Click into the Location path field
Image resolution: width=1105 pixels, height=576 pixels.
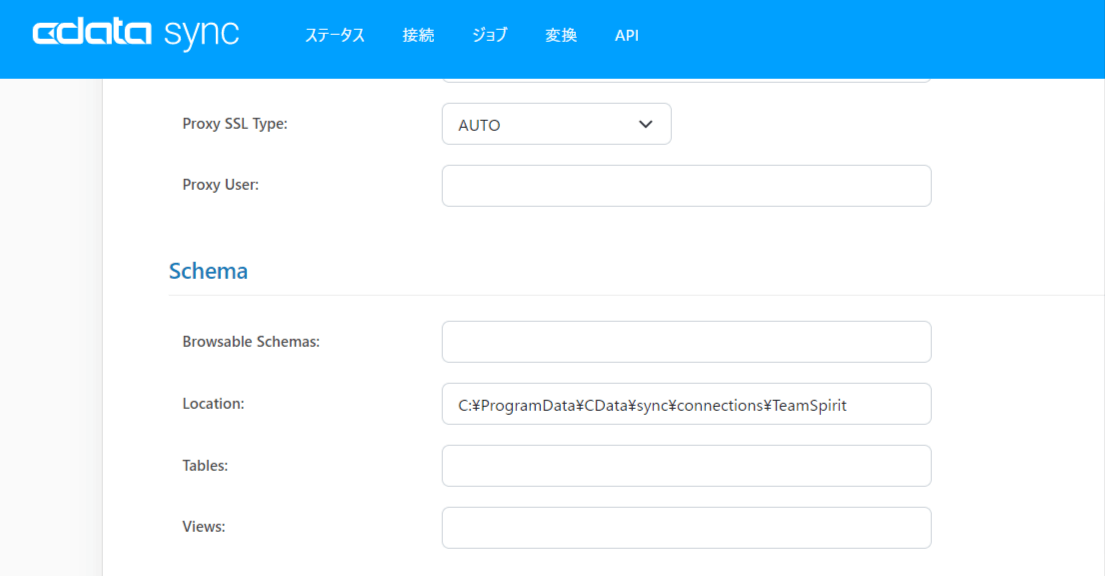point(686,404)
